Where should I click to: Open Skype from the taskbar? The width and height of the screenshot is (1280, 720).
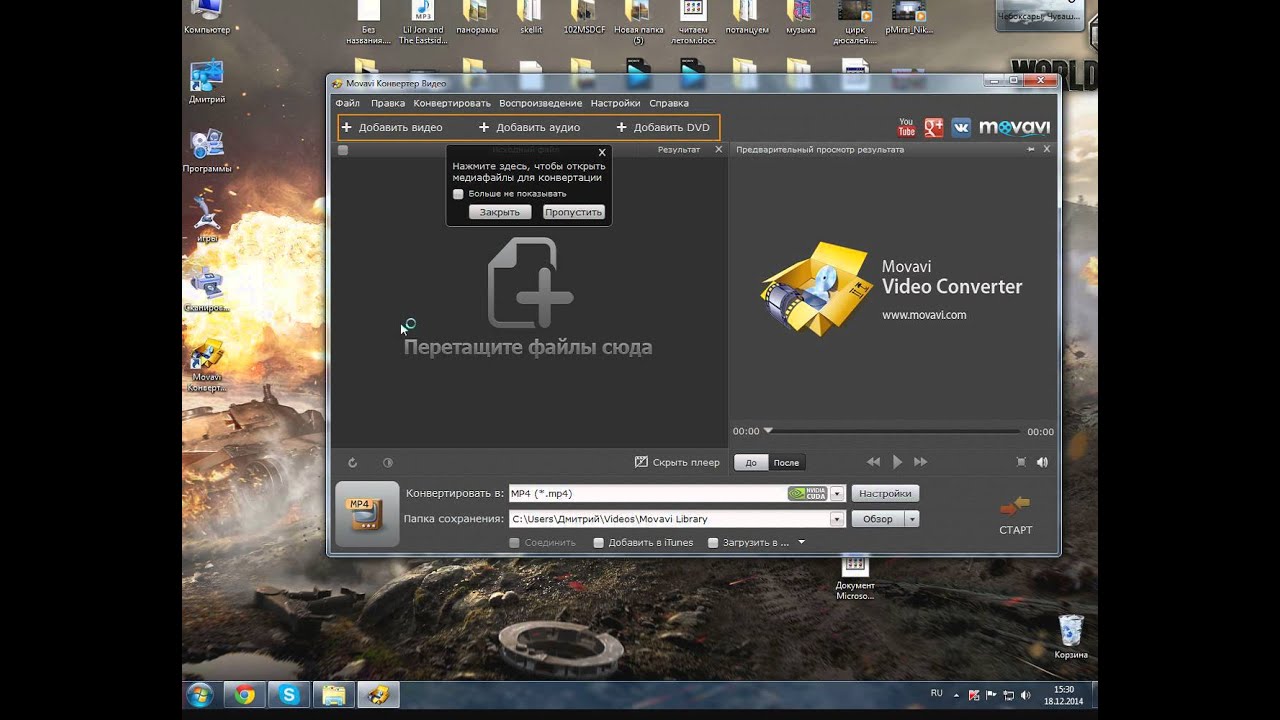289,695
